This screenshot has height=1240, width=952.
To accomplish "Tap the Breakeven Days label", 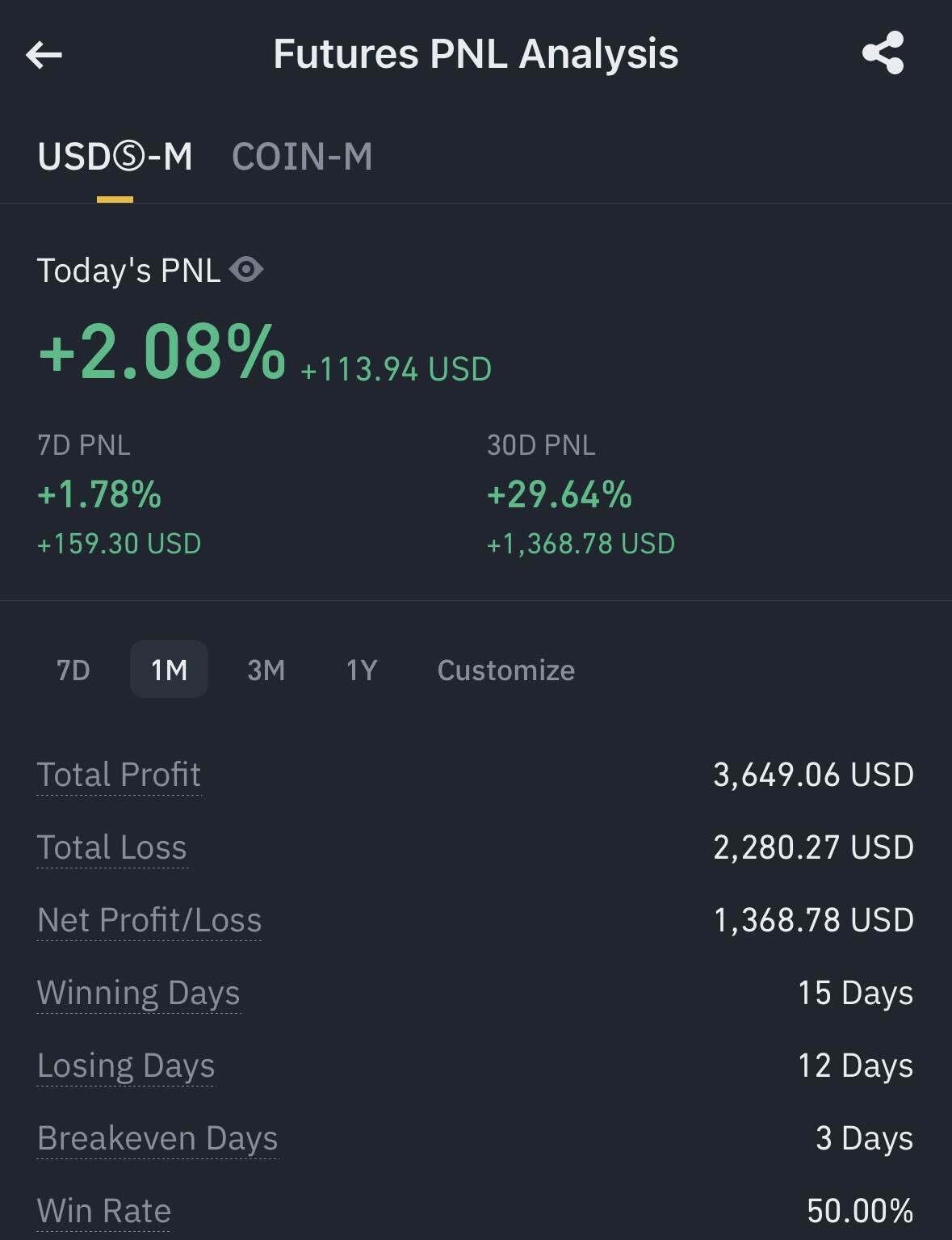I will click(x=157, y=1138).
